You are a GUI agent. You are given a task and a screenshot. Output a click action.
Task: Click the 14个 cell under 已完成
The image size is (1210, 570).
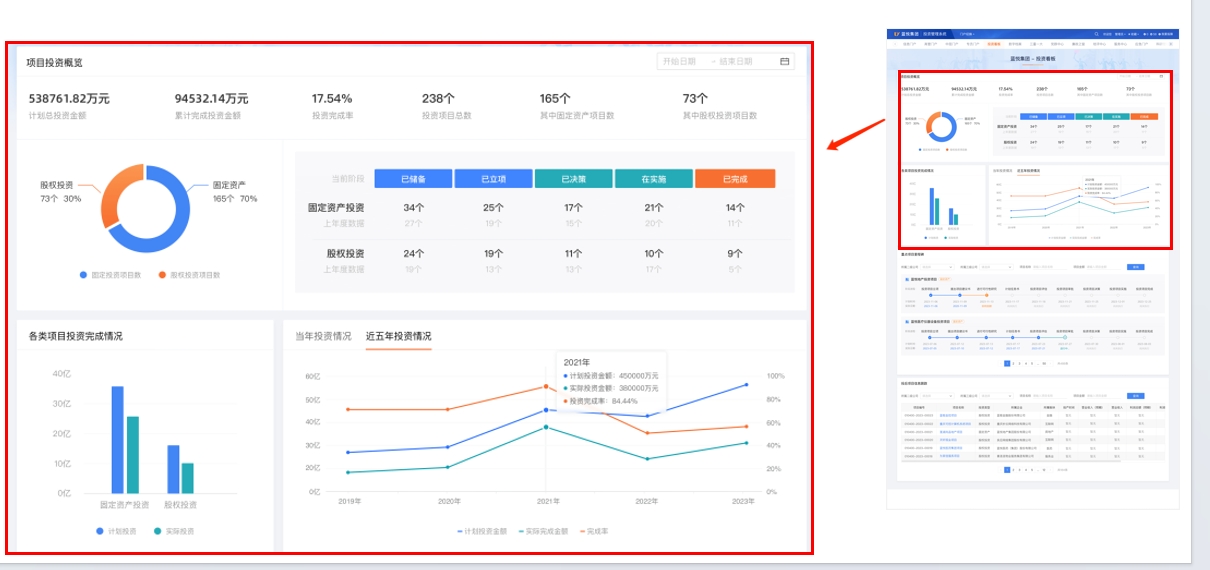point(735,208)
